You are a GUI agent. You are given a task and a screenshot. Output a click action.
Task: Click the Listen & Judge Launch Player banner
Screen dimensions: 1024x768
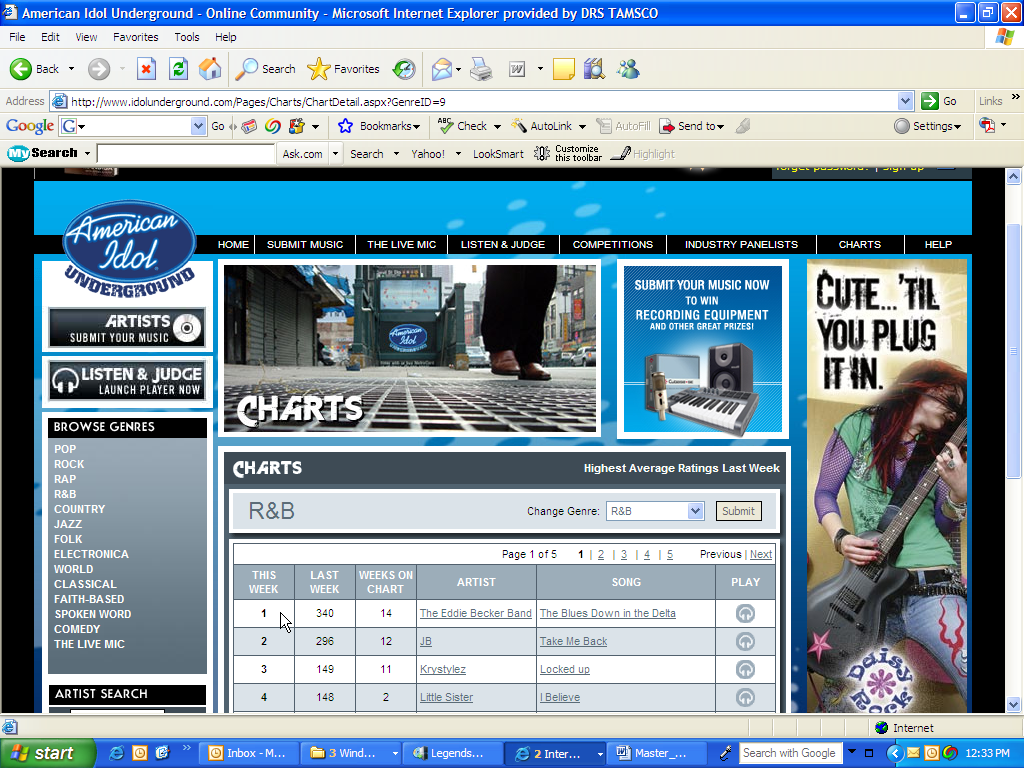click(127, 381)
